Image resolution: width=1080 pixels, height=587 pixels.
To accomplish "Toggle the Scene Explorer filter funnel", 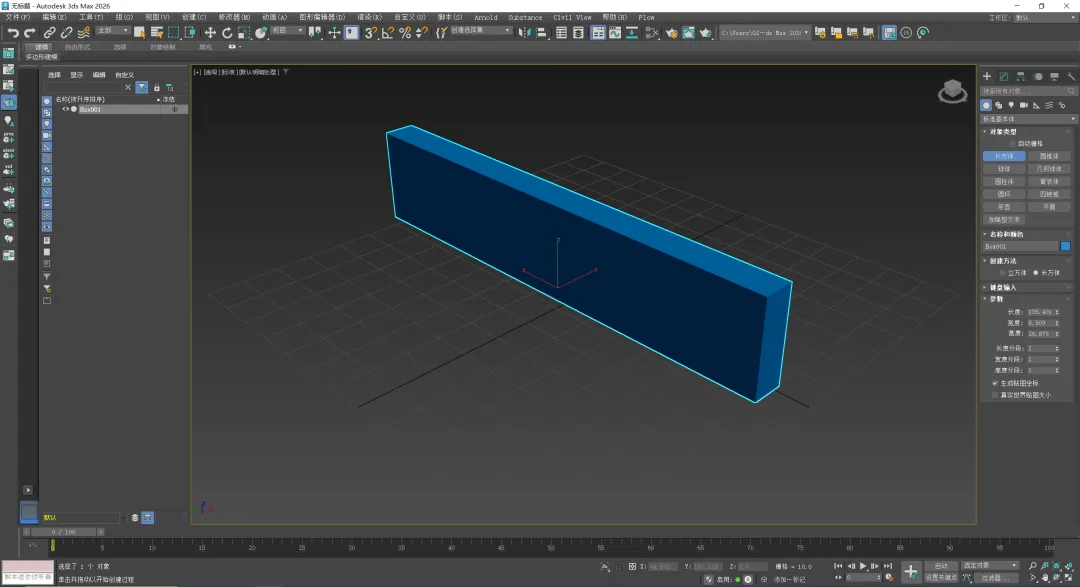I will [142, 87].
